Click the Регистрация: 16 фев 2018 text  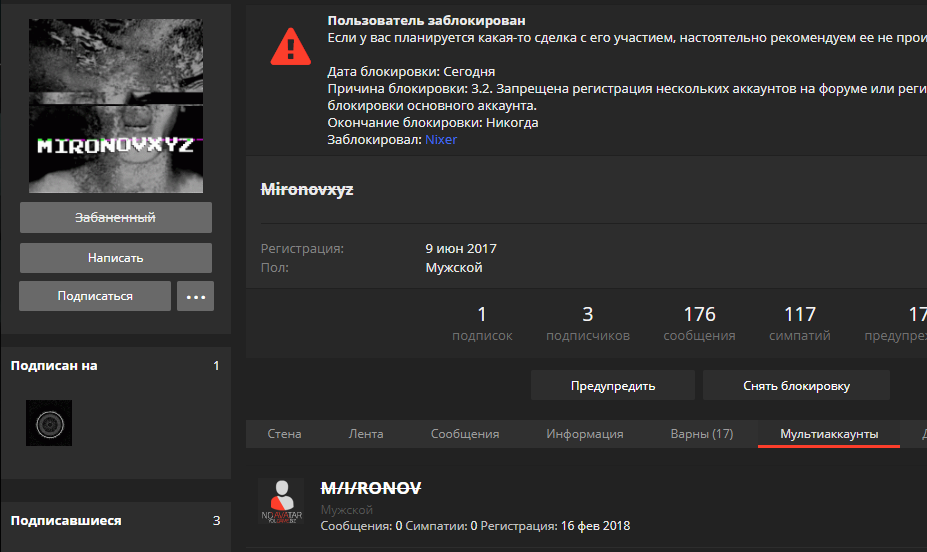(x=555, y=526)
